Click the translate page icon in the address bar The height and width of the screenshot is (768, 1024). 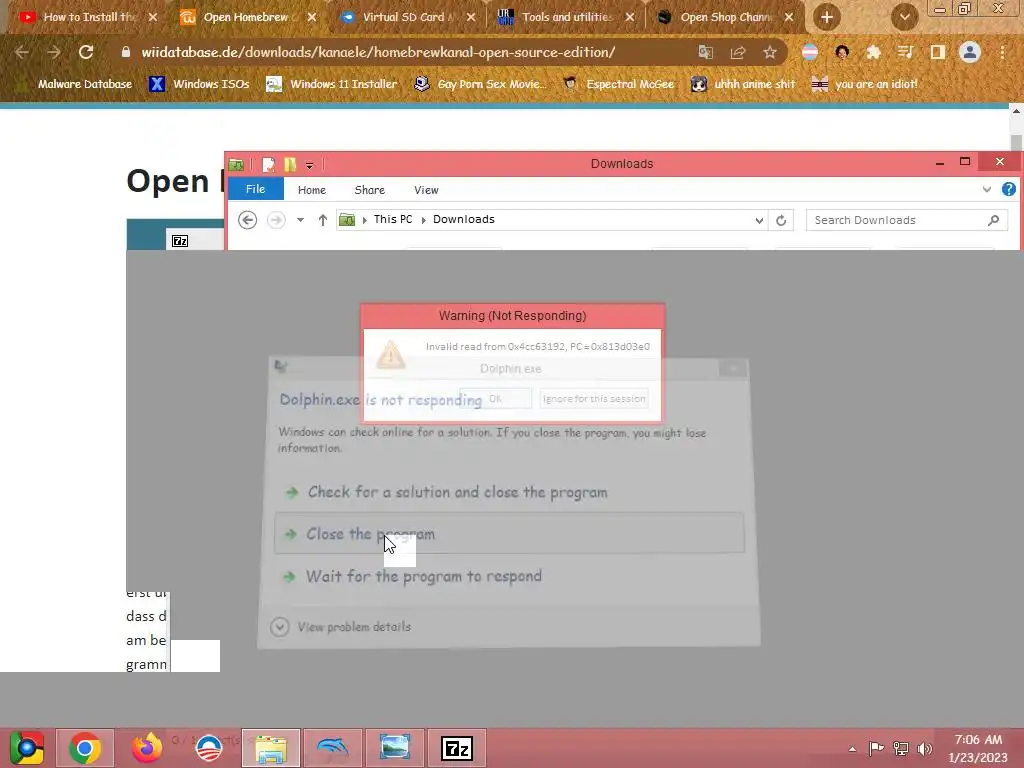(x=705, y=52)
